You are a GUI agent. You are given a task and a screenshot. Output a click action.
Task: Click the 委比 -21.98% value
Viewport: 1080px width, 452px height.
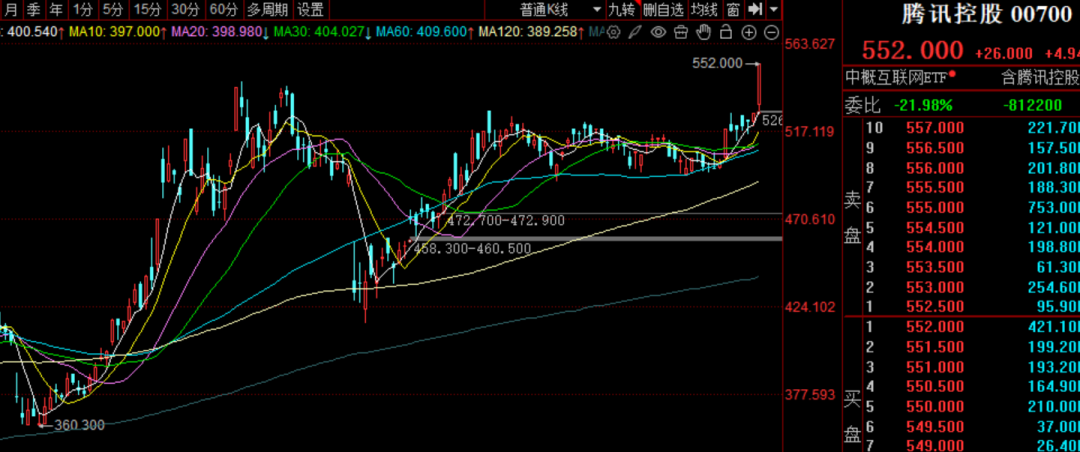click(x=923, y=105)
